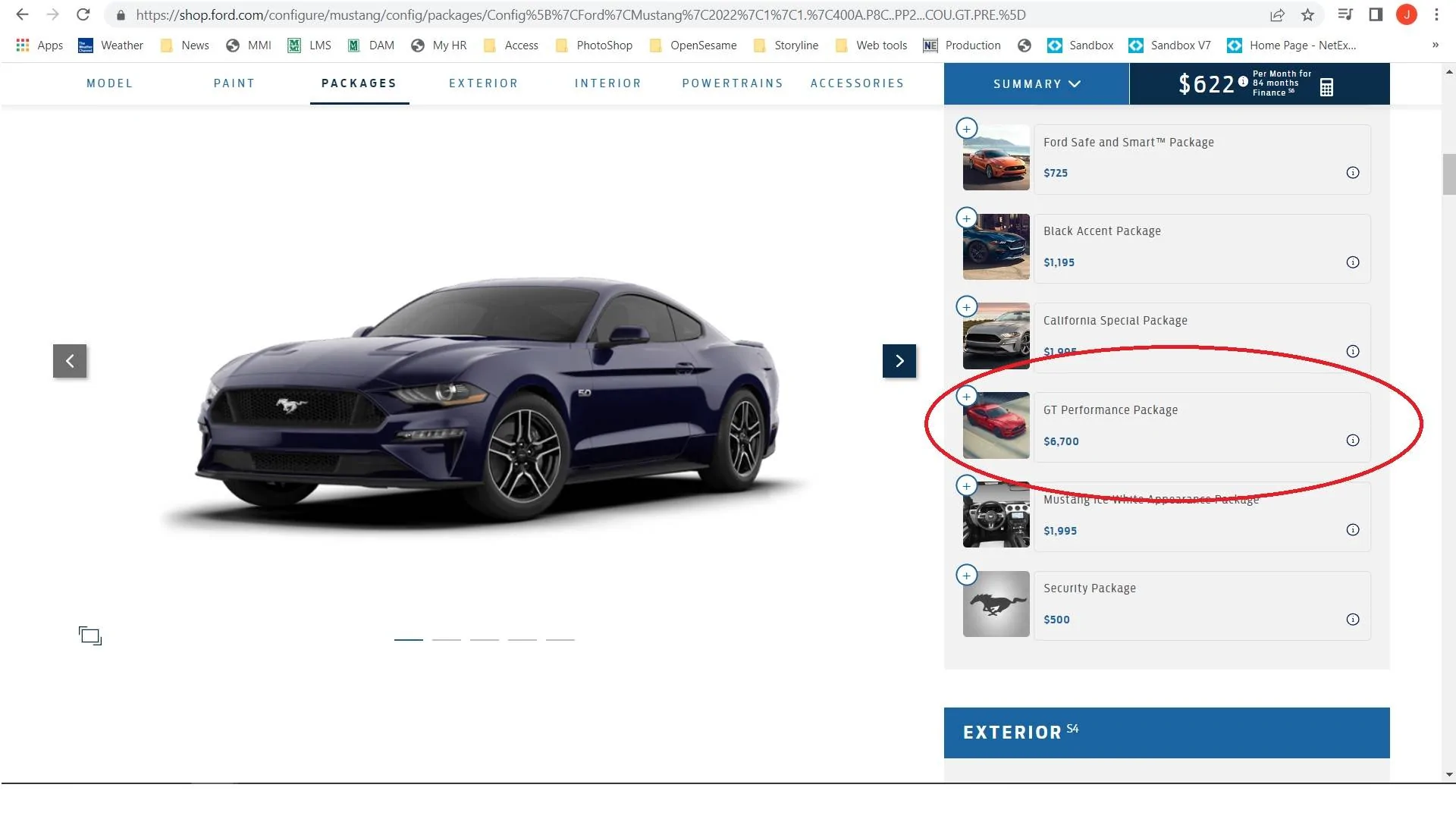Open the Home Page - NetEx bookmark
The height and width of the screenshot is (819, 1456).
[x=1292, y=45]
